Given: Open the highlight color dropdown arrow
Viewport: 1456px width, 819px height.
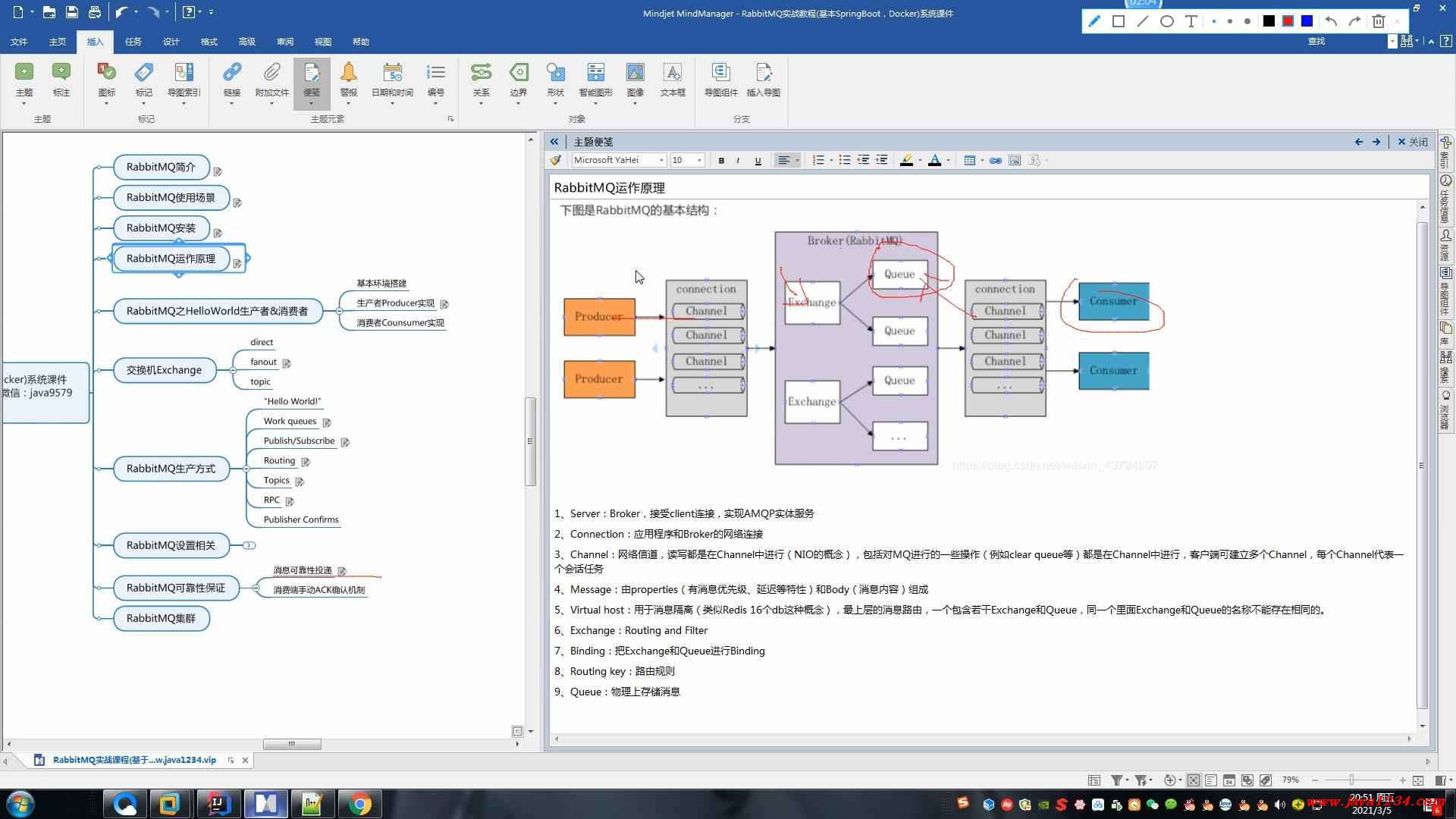Looking at the screenshot, I should pos(920,160).
